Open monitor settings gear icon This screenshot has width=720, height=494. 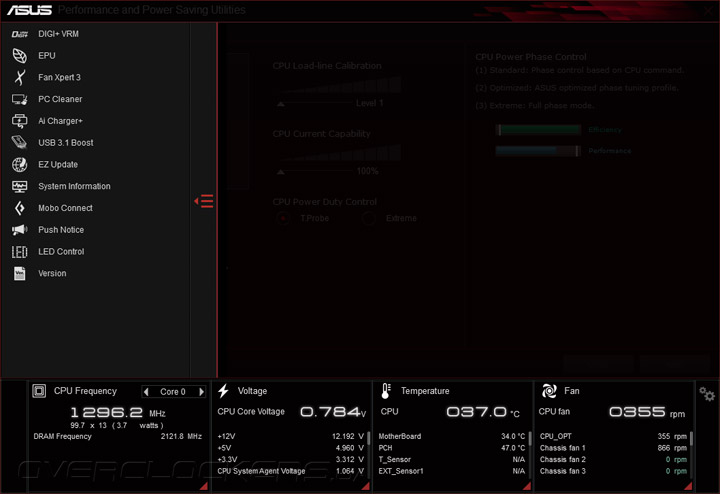coord(707,394)
